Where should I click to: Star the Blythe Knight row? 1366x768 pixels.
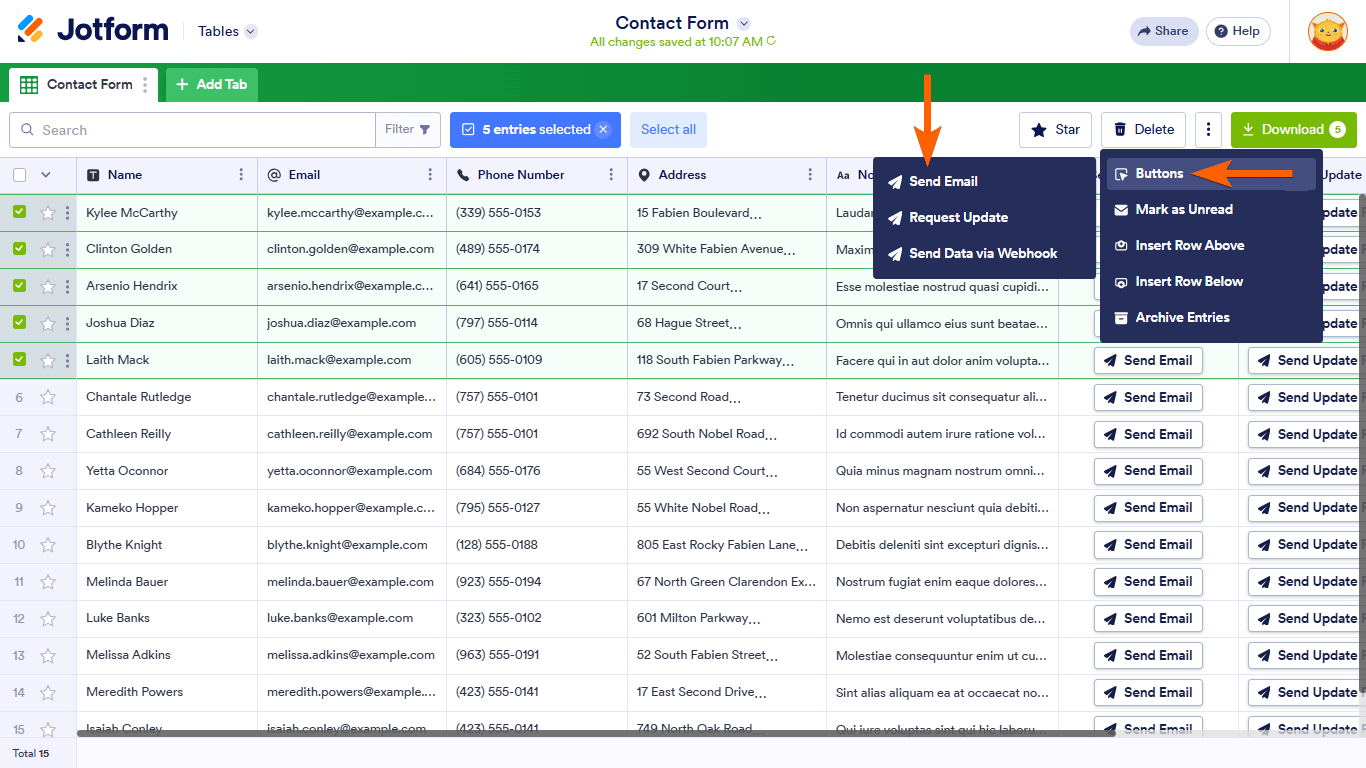(x=47, y=545)
